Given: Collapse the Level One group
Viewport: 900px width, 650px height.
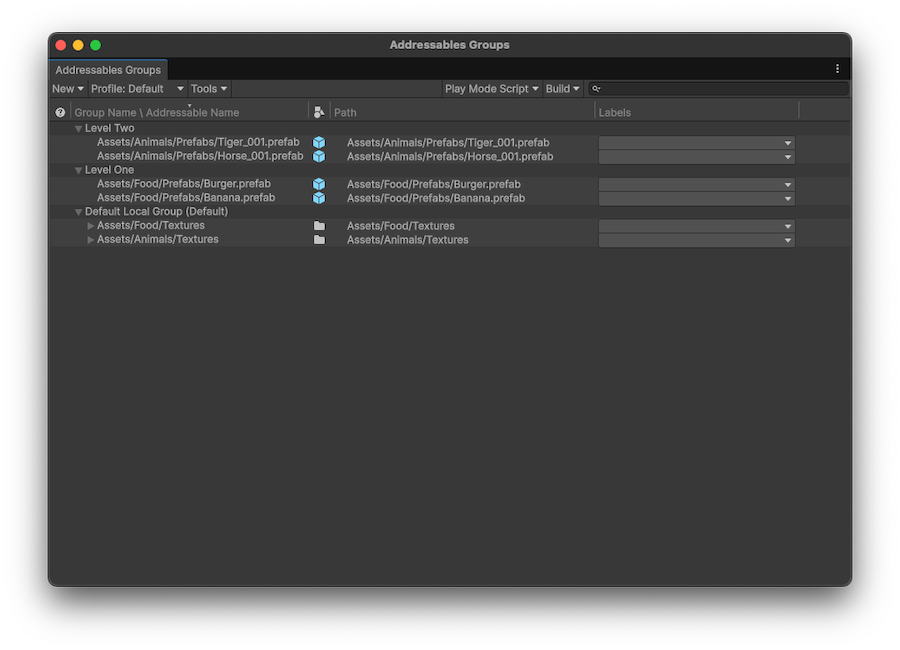Looking at the screenshot, I should (x=78, y=170).
